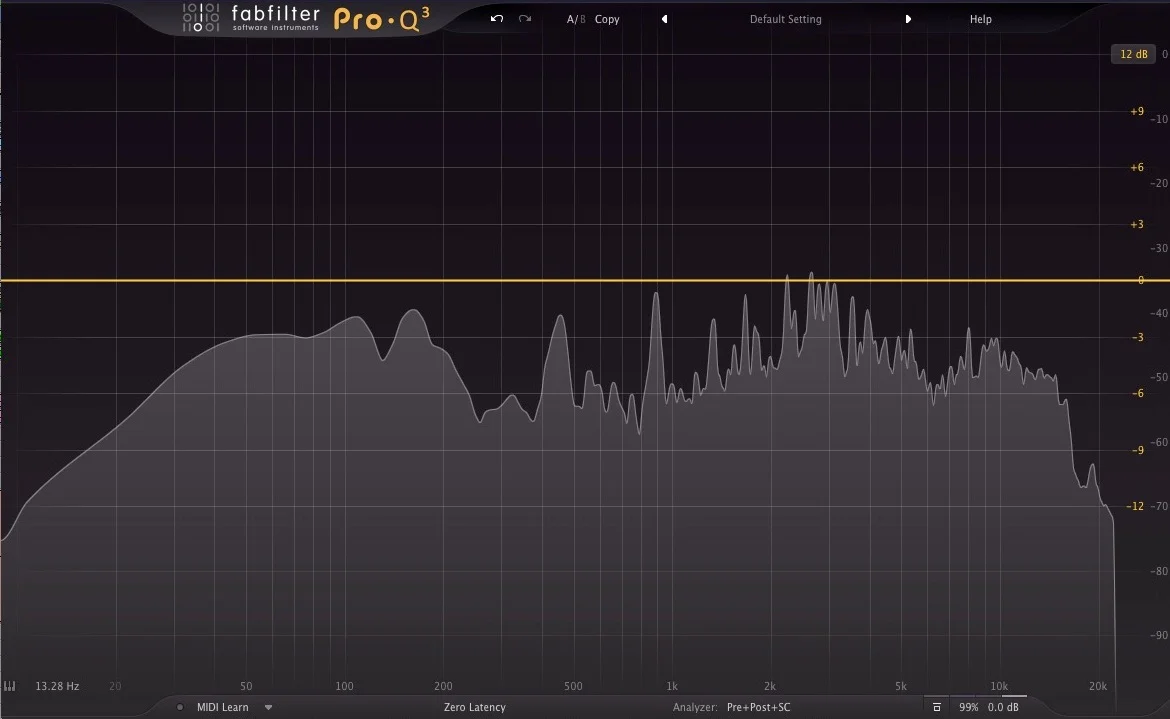The width and height of the screenshot is (1170, 719).
Task: Click the global bypass icon near the output controls
Action: click(x=936, y=707)
